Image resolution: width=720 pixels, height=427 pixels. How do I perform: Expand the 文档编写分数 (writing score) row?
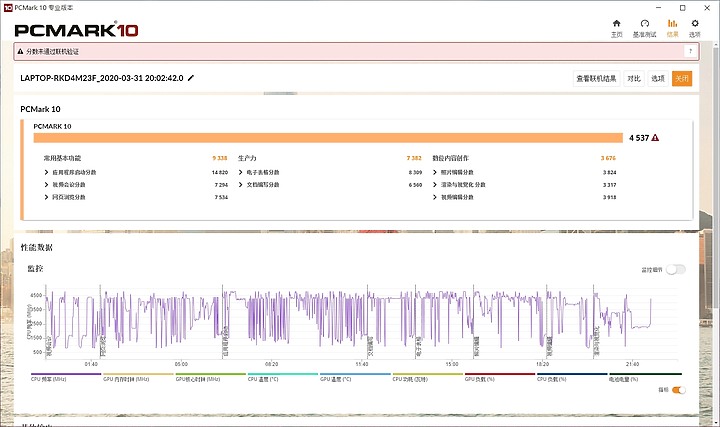tap(259, 185)
